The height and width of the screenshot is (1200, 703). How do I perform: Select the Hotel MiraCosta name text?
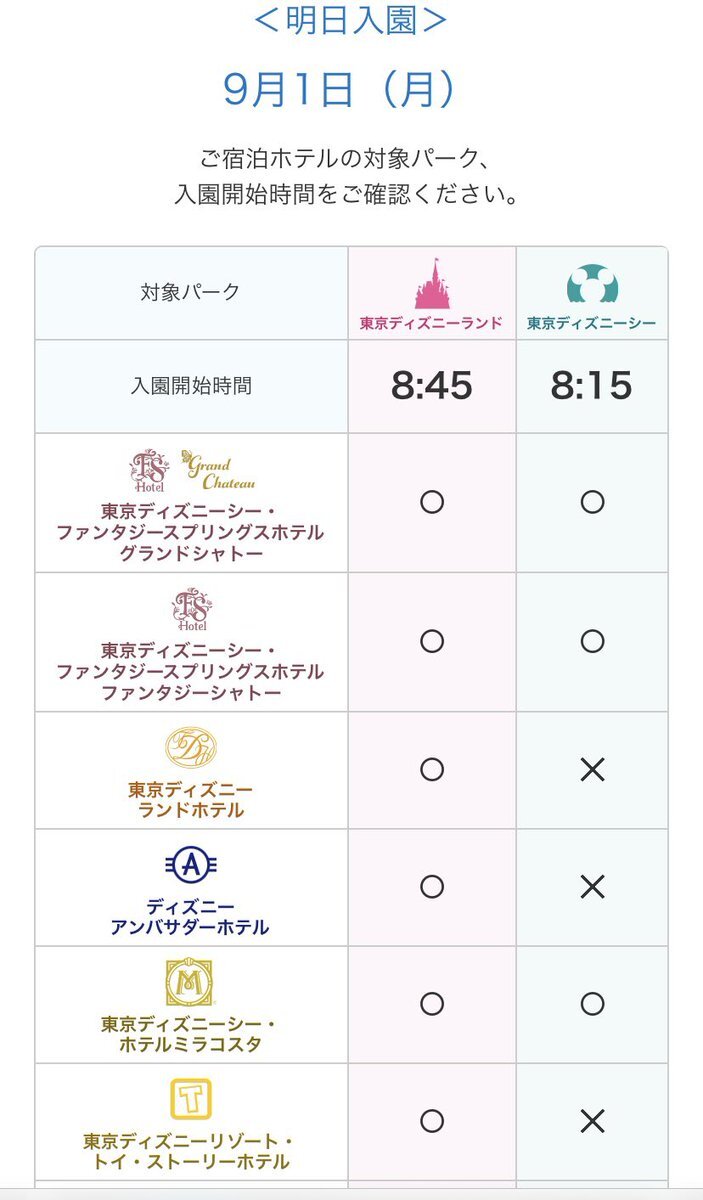(x=190, y=1035)
